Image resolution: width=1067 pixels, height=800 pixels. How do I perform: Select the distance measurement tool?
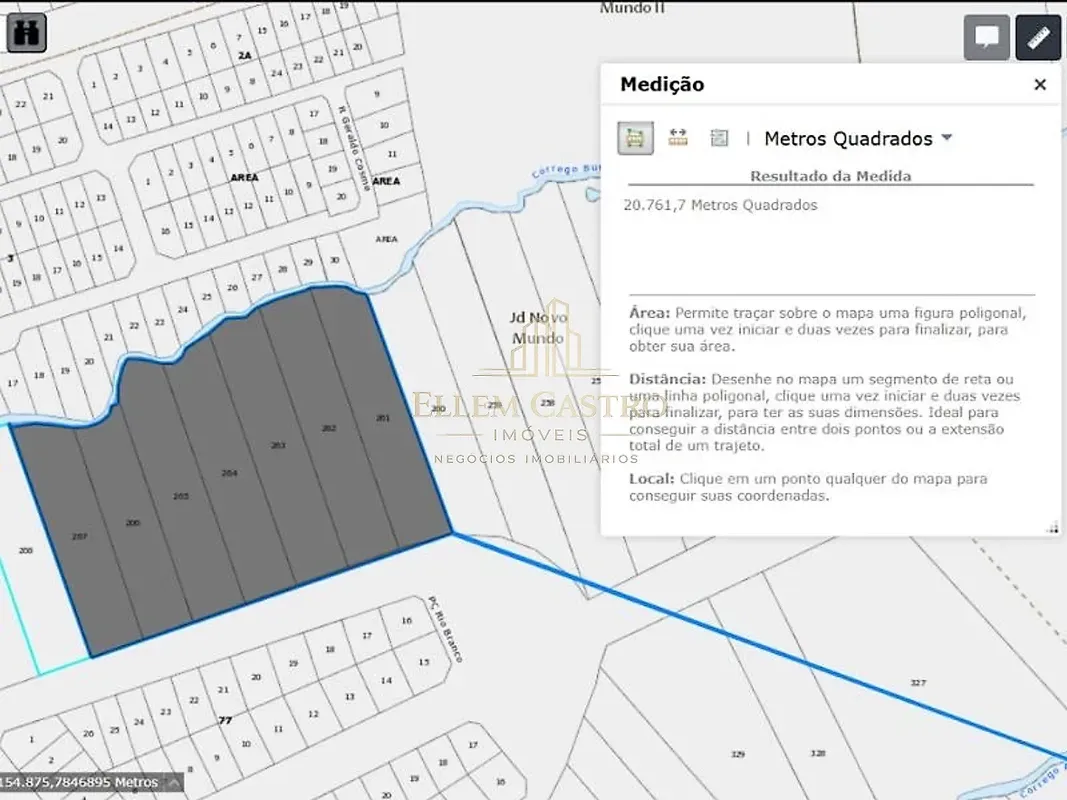(678, 138)
